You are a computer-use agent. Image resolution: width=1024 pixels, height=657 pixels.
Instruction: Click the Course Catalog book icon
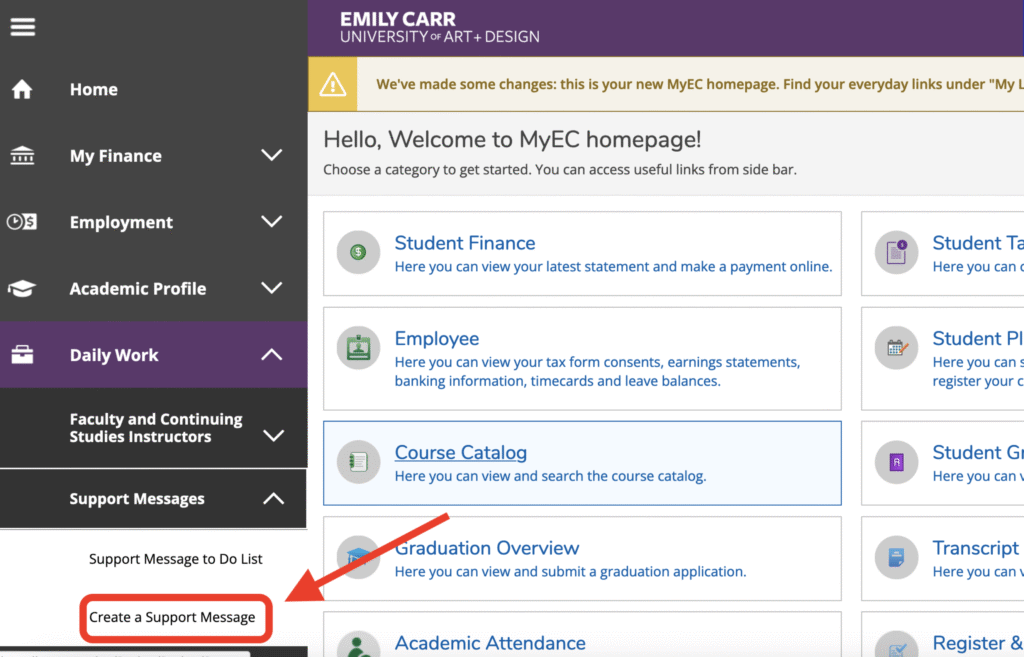358,462
